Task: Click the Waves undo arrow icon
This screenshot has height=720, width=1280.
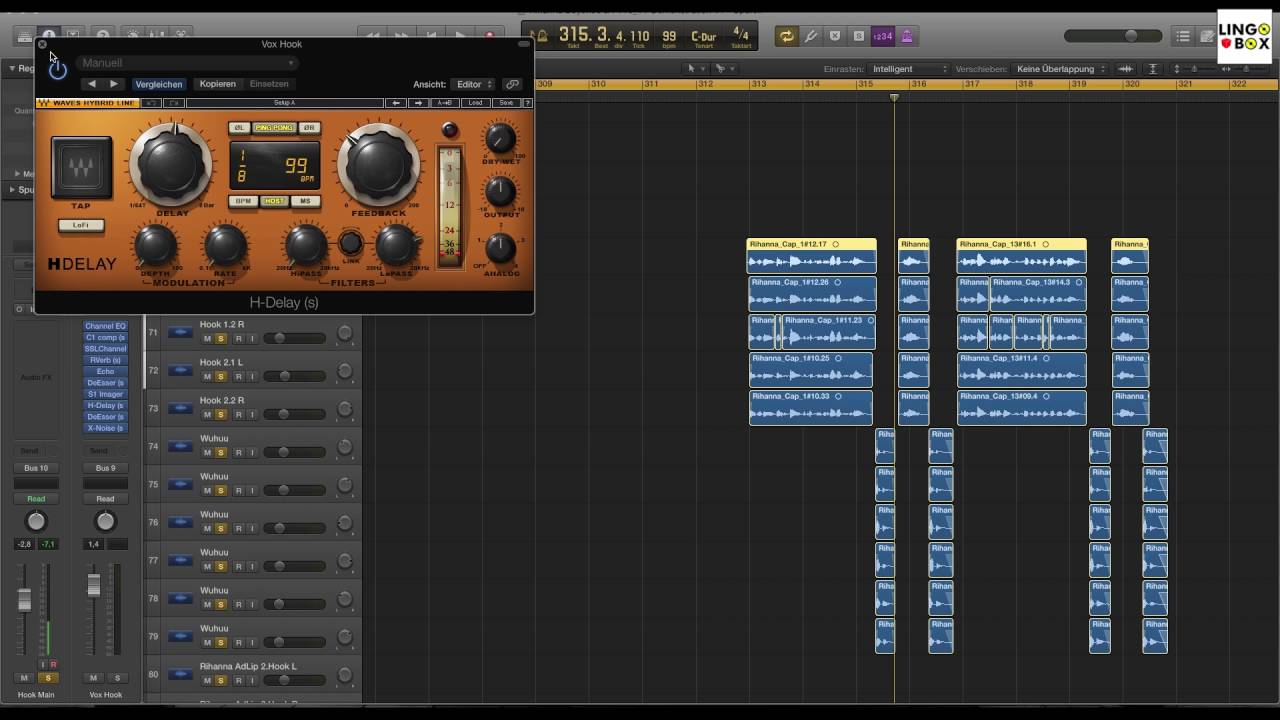Action: 151,103
